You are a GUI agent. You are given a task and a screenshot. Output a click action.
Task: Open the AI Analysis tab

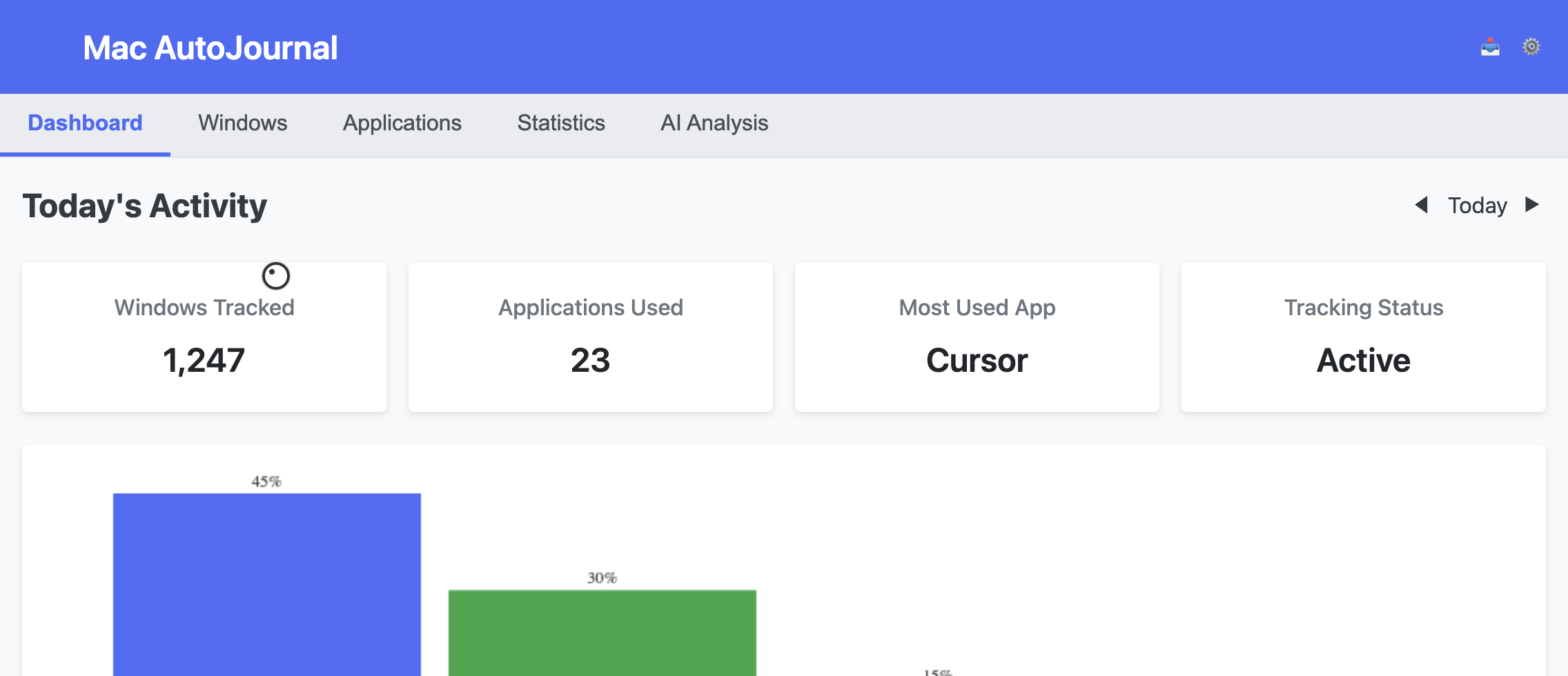(x=714, y=123)
